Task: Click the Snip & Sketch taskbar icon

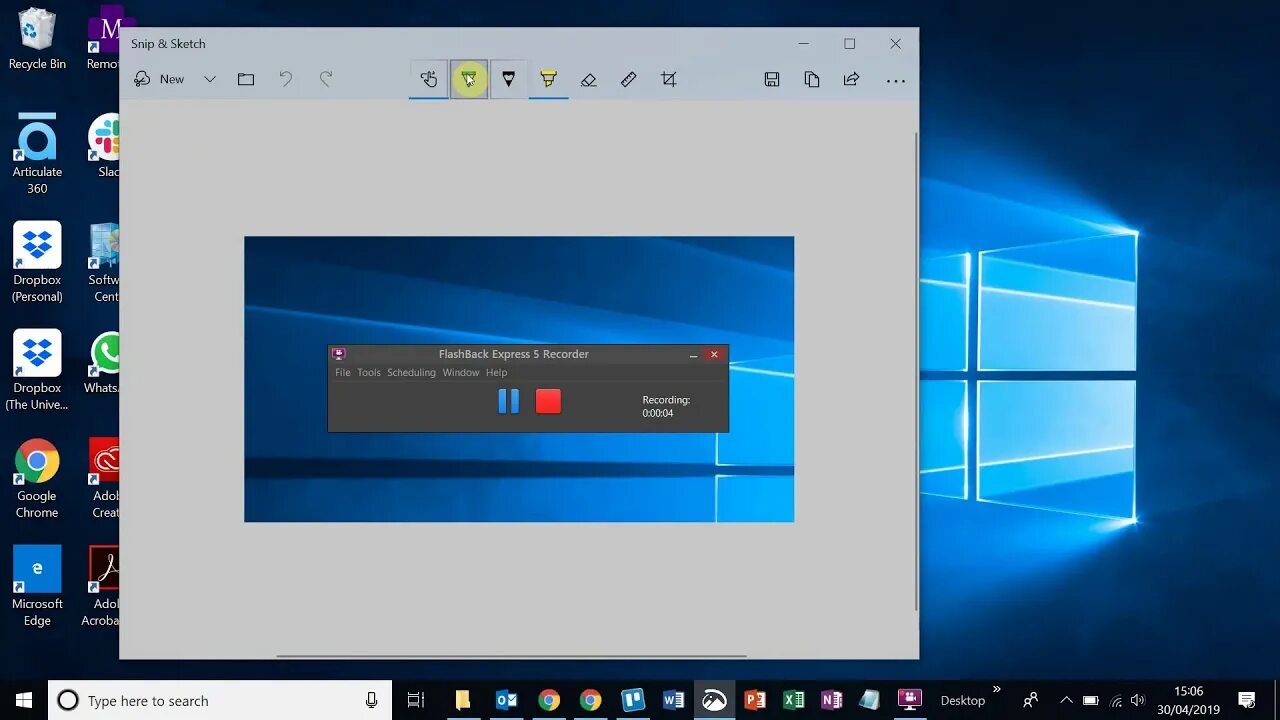Action: (714, 700)
